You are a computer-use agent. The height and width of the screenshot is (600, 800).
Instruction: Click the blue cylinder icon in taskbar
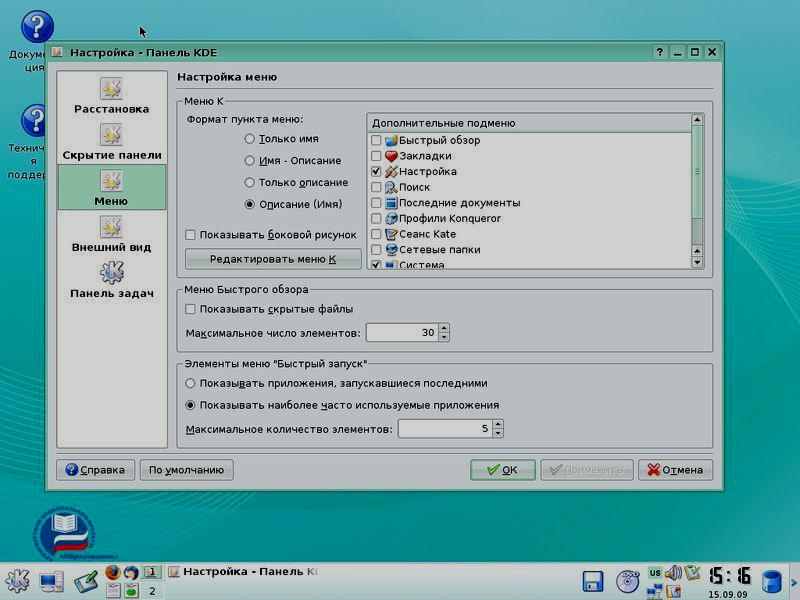click(771, 582)
